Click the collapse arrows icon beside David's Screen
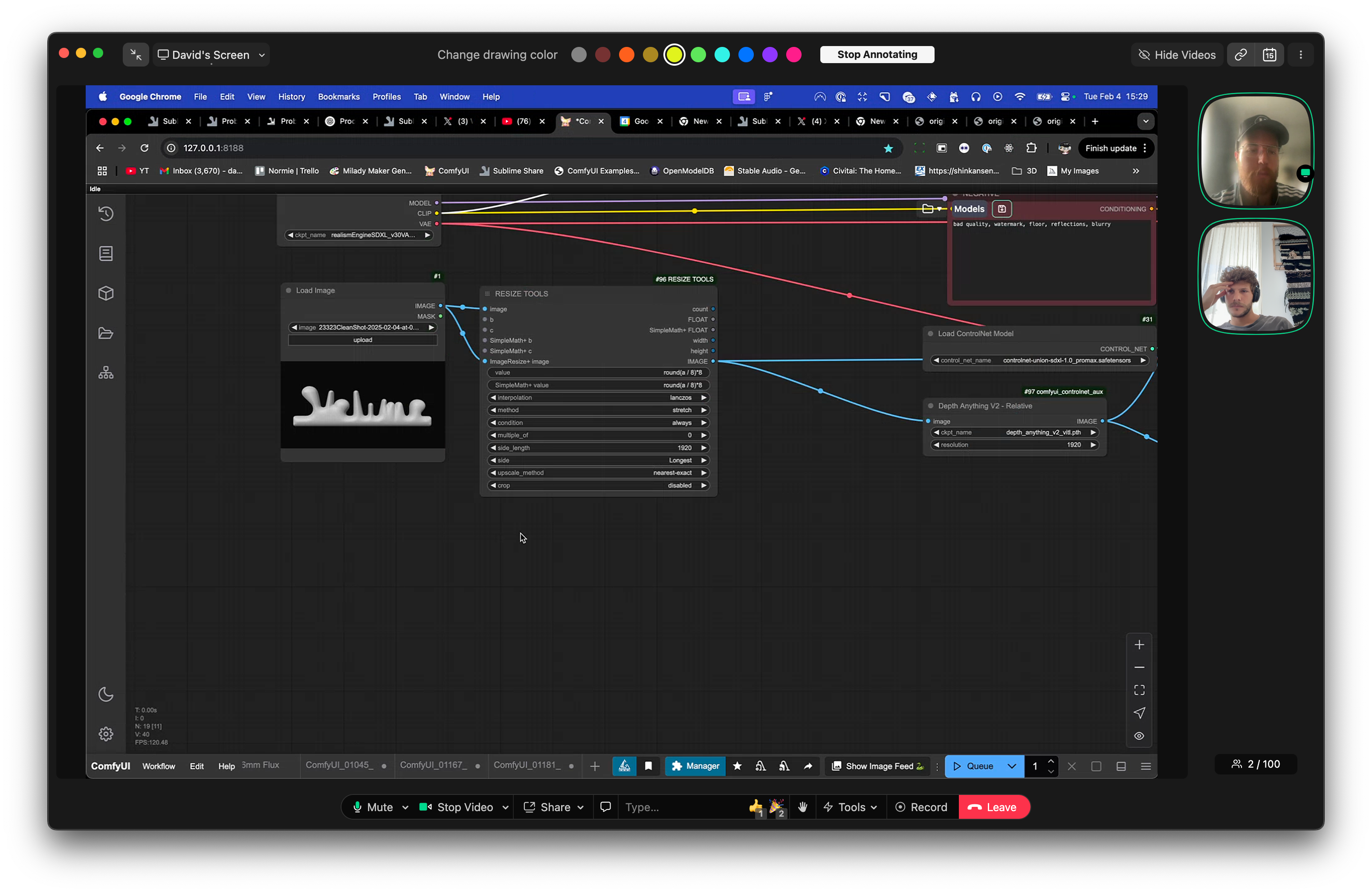Viewport: 1372px width, 893px height. (136, 54)
